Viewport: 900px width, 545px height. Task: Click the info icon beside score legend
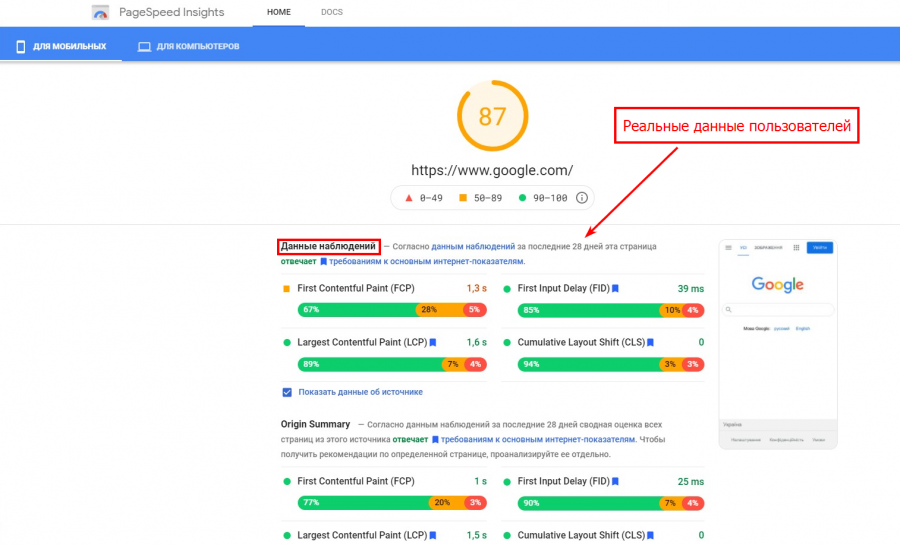581,198
